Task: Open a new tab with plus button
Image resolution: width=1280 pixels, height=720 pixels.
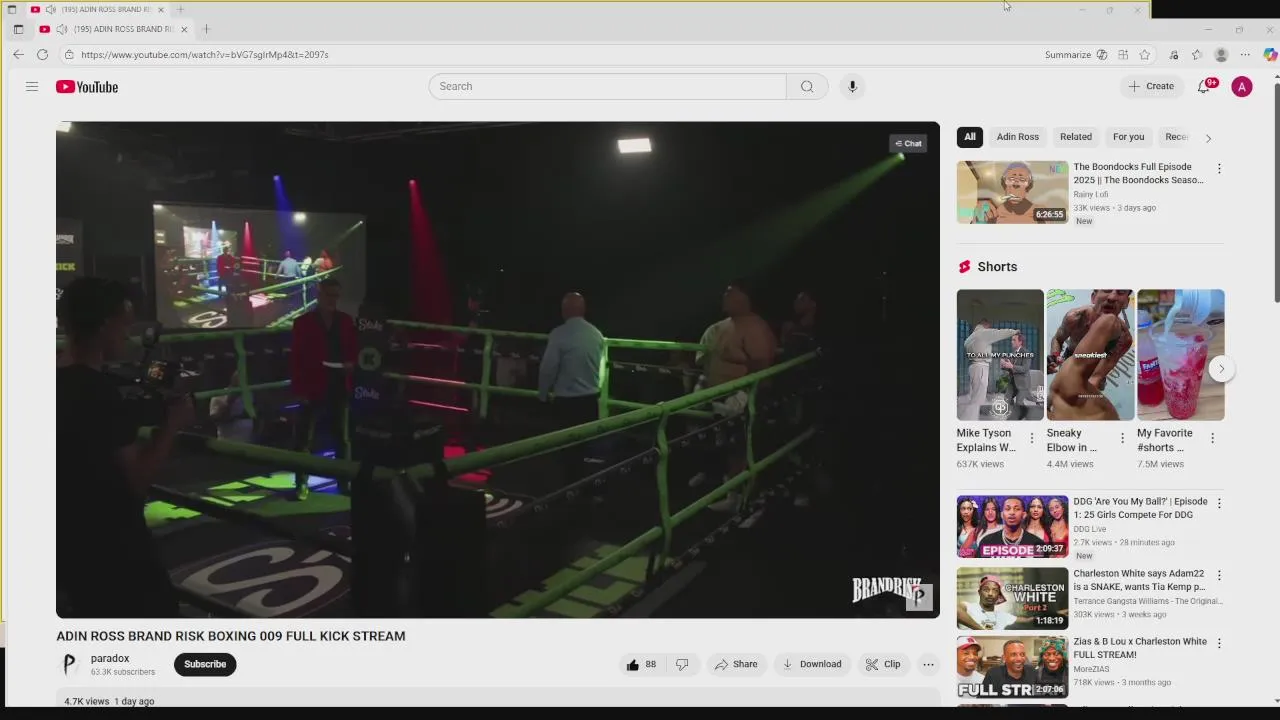Action: tap(206, 30)
